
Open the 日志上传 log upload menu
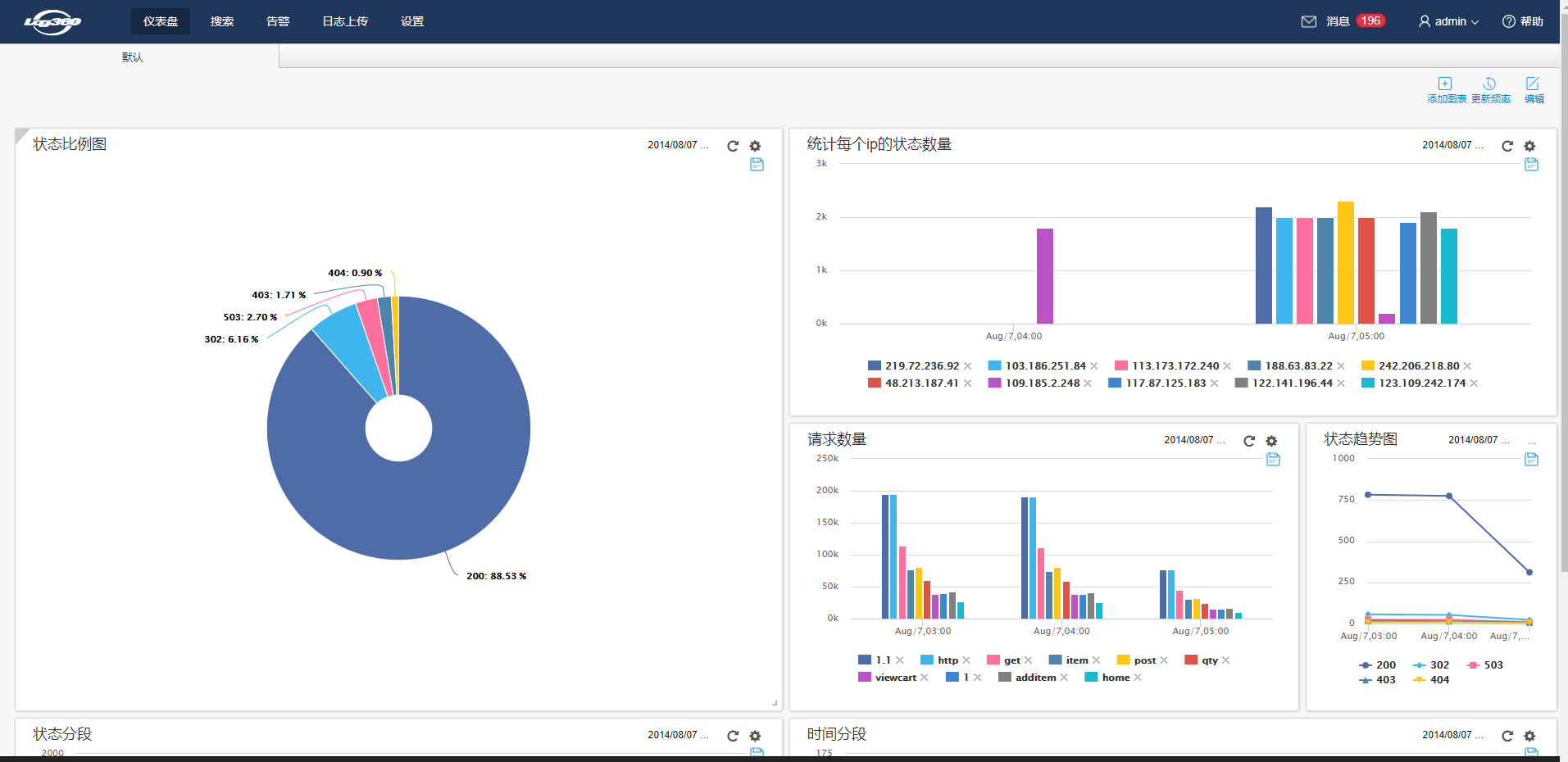point(345,21)
